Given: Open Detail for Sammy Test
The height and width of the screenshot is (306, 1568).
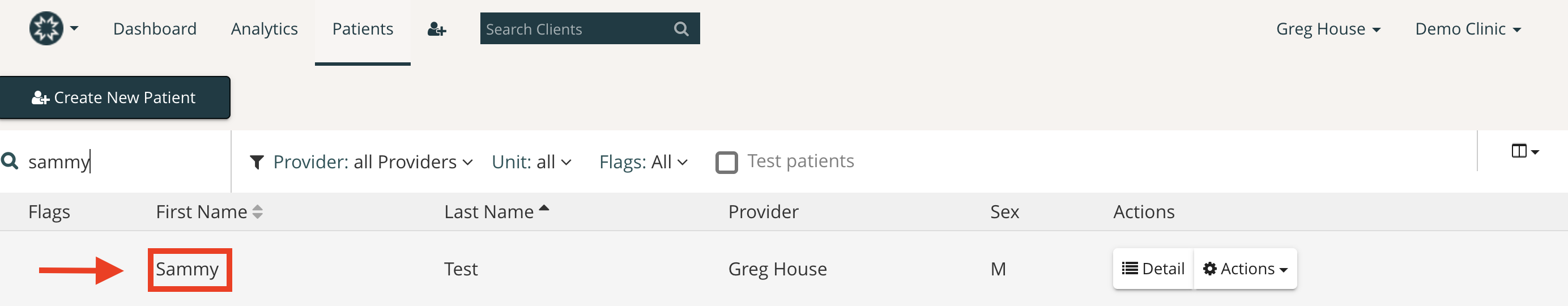Looking at the screenshot, I should click(1153, 268).
